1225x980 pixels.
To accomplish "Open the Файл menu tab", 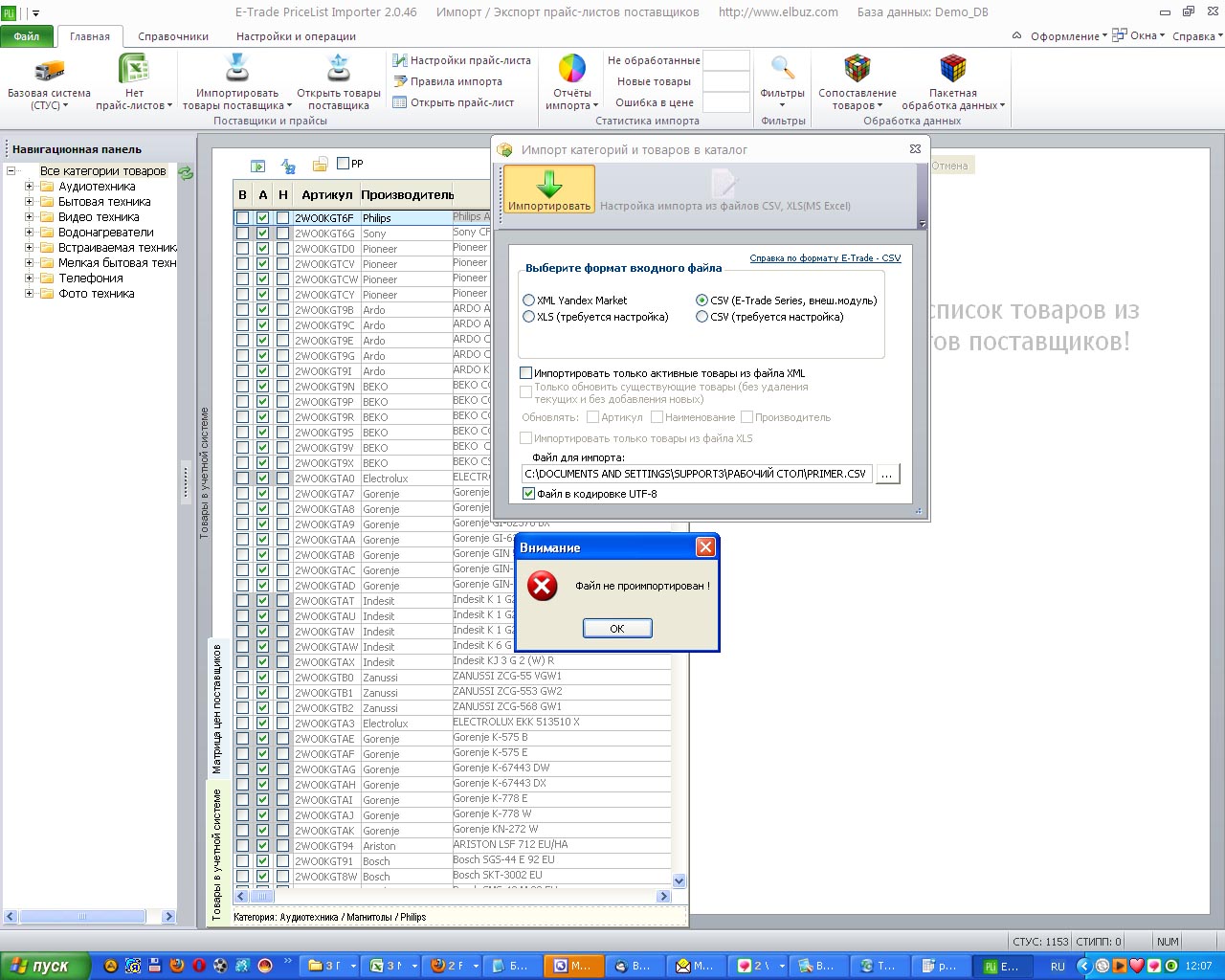I will [x=27, y=36].
